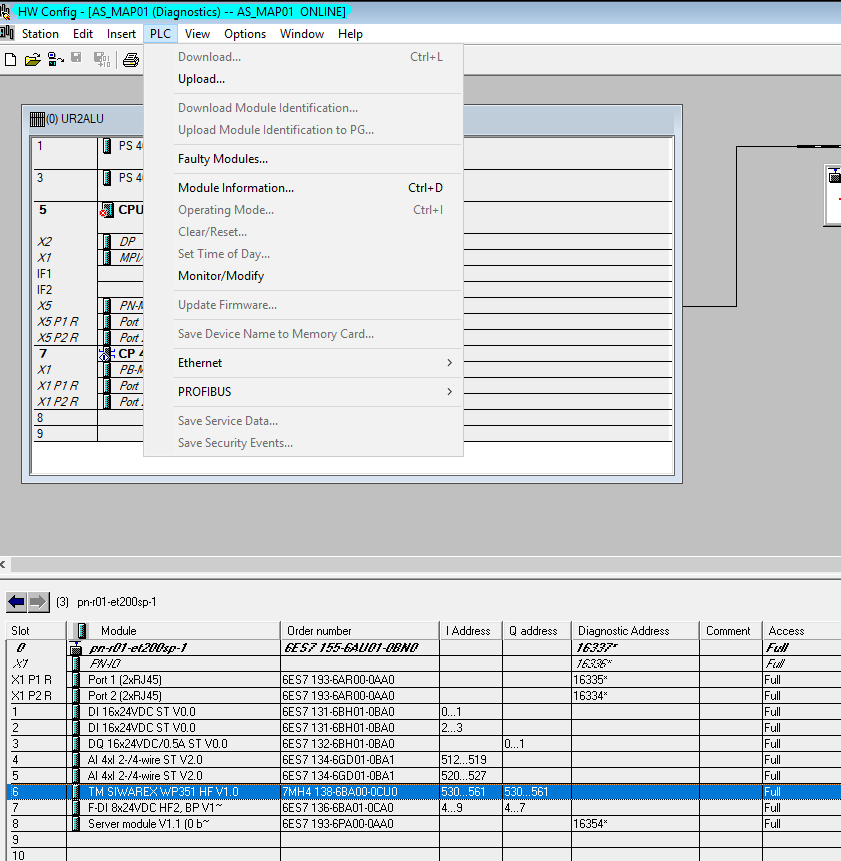
Task: Choose Monitor/Modify menu entry
Action: click(221, 276)
